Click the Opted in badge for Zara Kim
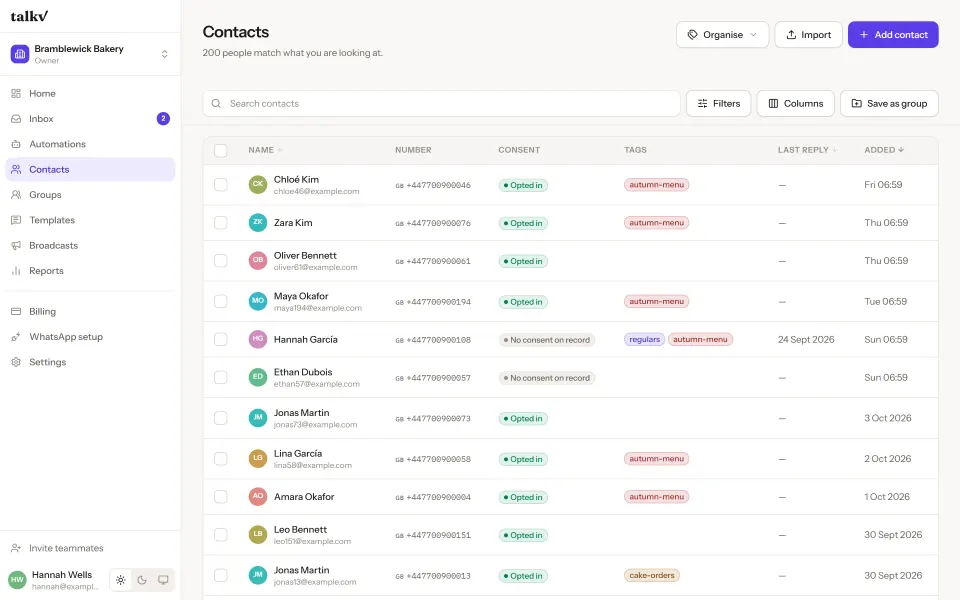960x600 pixels. [x=523, y=223]
